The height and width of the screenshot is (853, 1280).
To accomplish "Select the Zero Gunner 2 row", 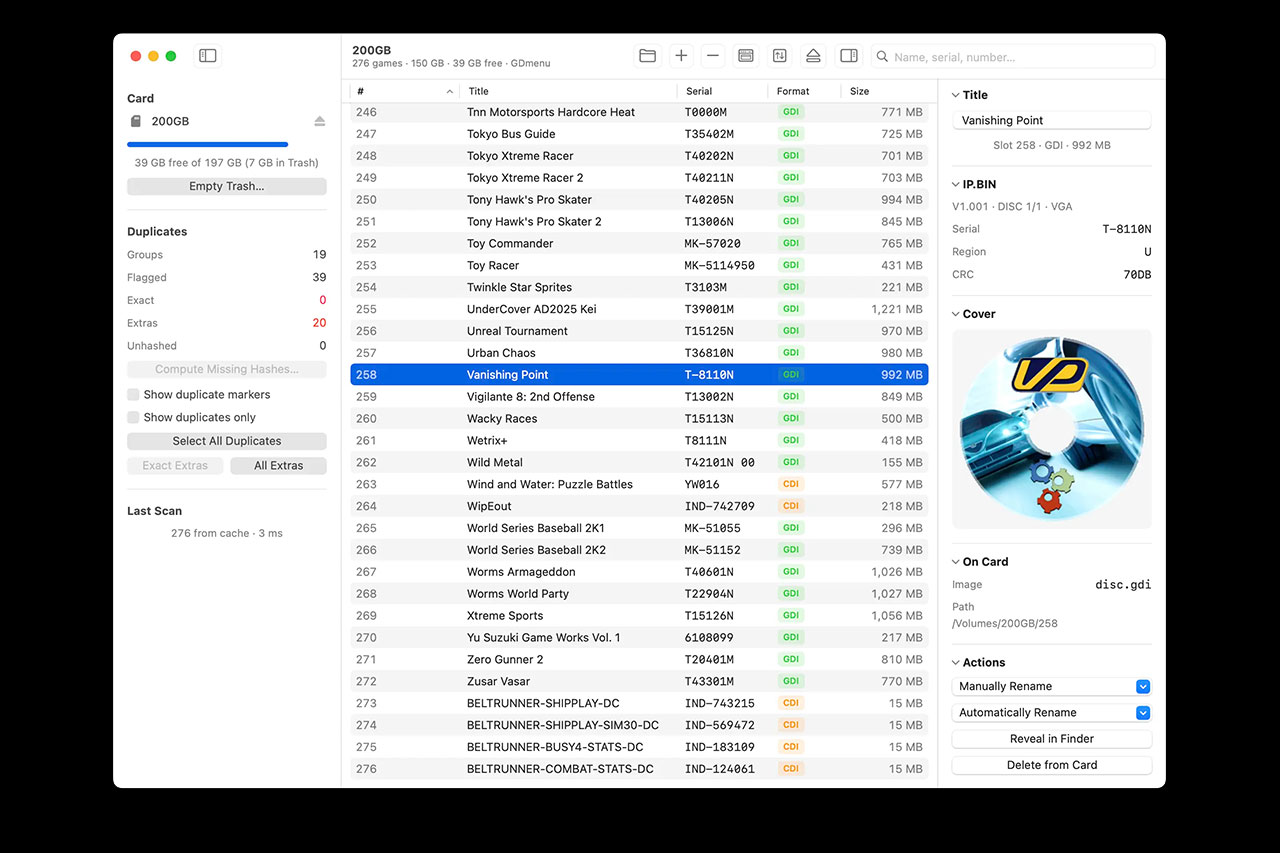I will click(639, 660).
